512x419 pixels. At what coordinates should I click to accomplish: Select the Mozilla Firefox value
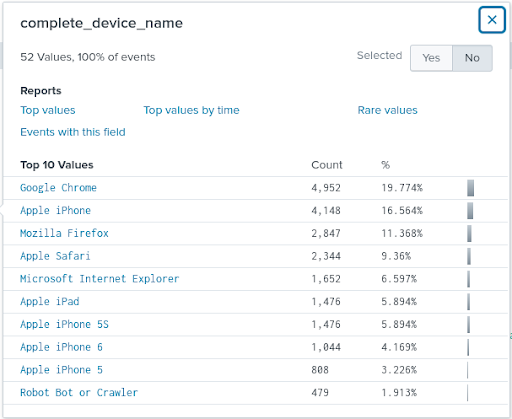tap(64, 233)
